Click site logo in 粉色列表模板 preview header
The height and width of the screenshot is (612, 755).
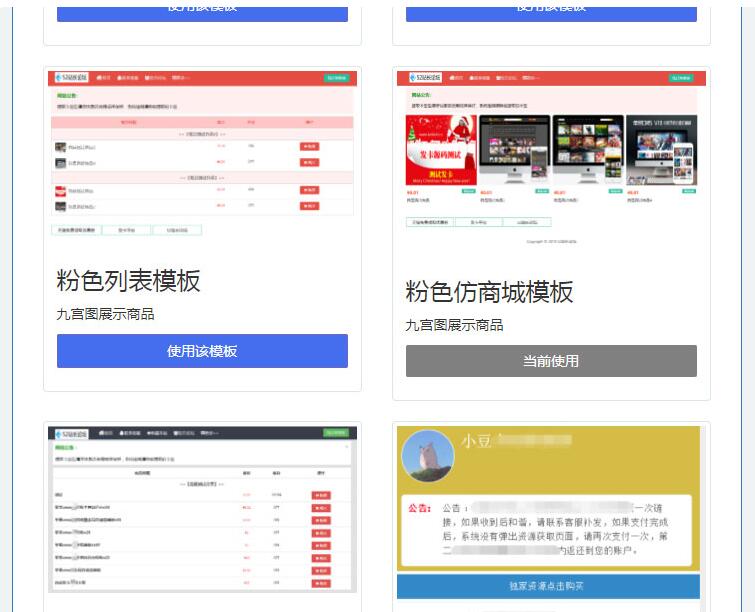pos(72,77)
